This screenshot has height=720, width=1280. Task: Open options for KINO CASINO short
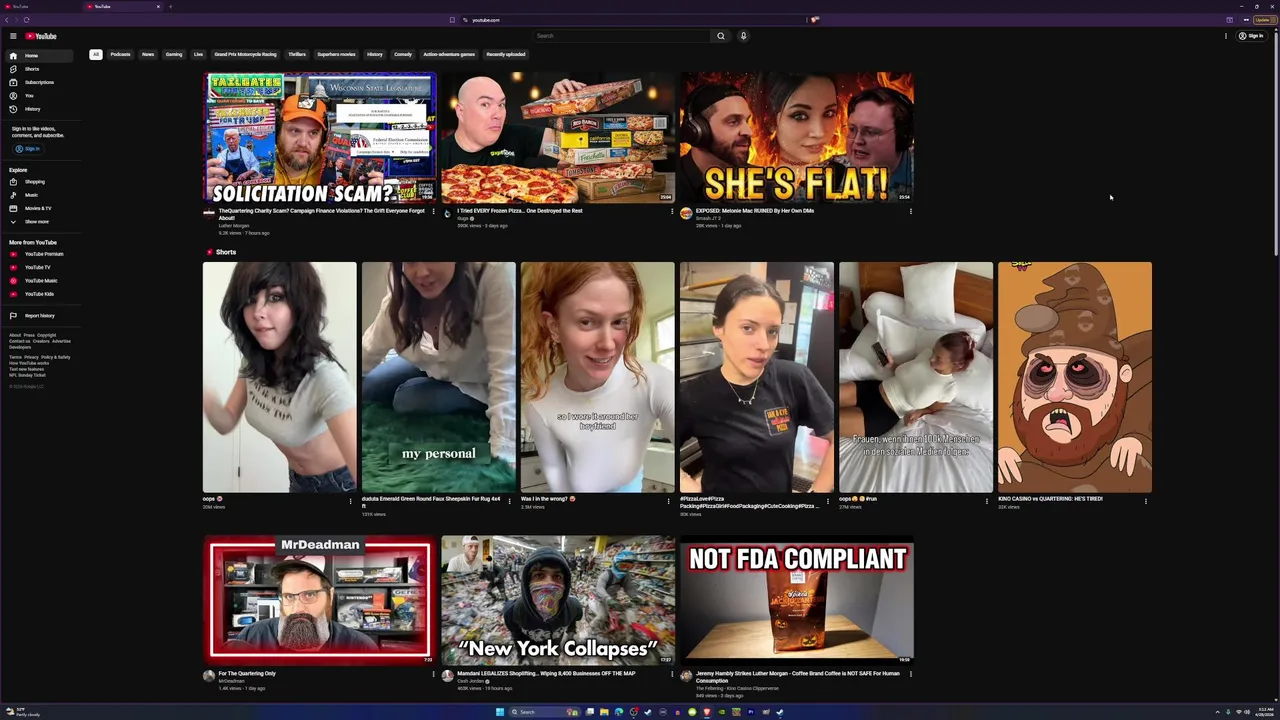[1146, 501]
